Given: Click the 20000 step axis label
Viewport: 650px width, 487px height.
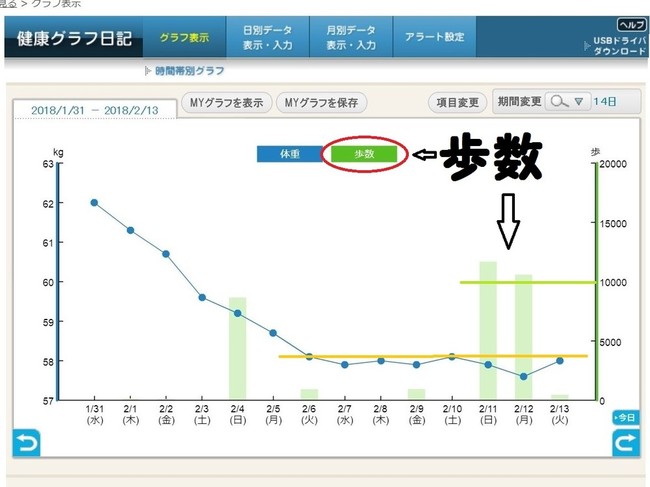Looking at the screenshot, I should click(x=613, y=164).
